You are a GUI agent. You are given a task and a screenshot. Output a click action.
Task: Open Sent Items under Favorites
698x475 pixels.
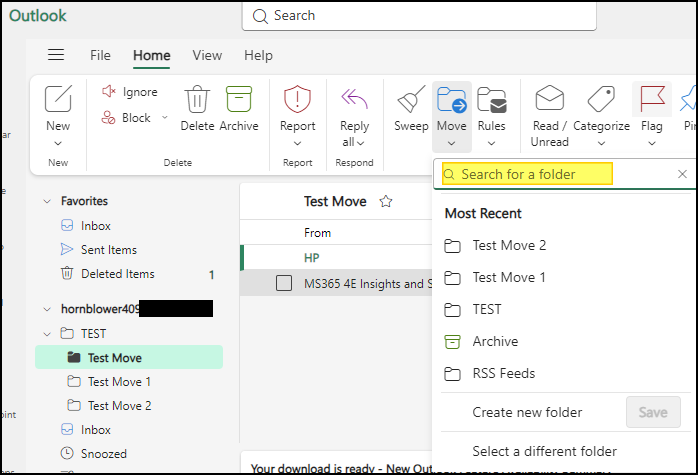129,250
